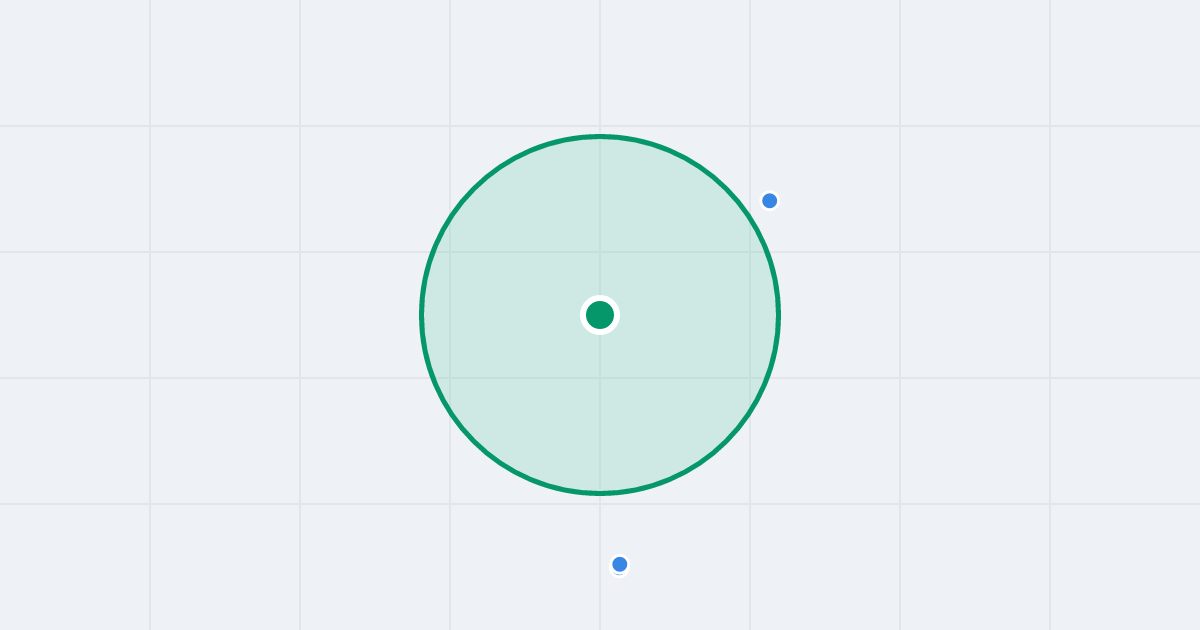This screenshot has height=630, width=1200.
Task: Select the blue point below the circle
Action: 620,565
